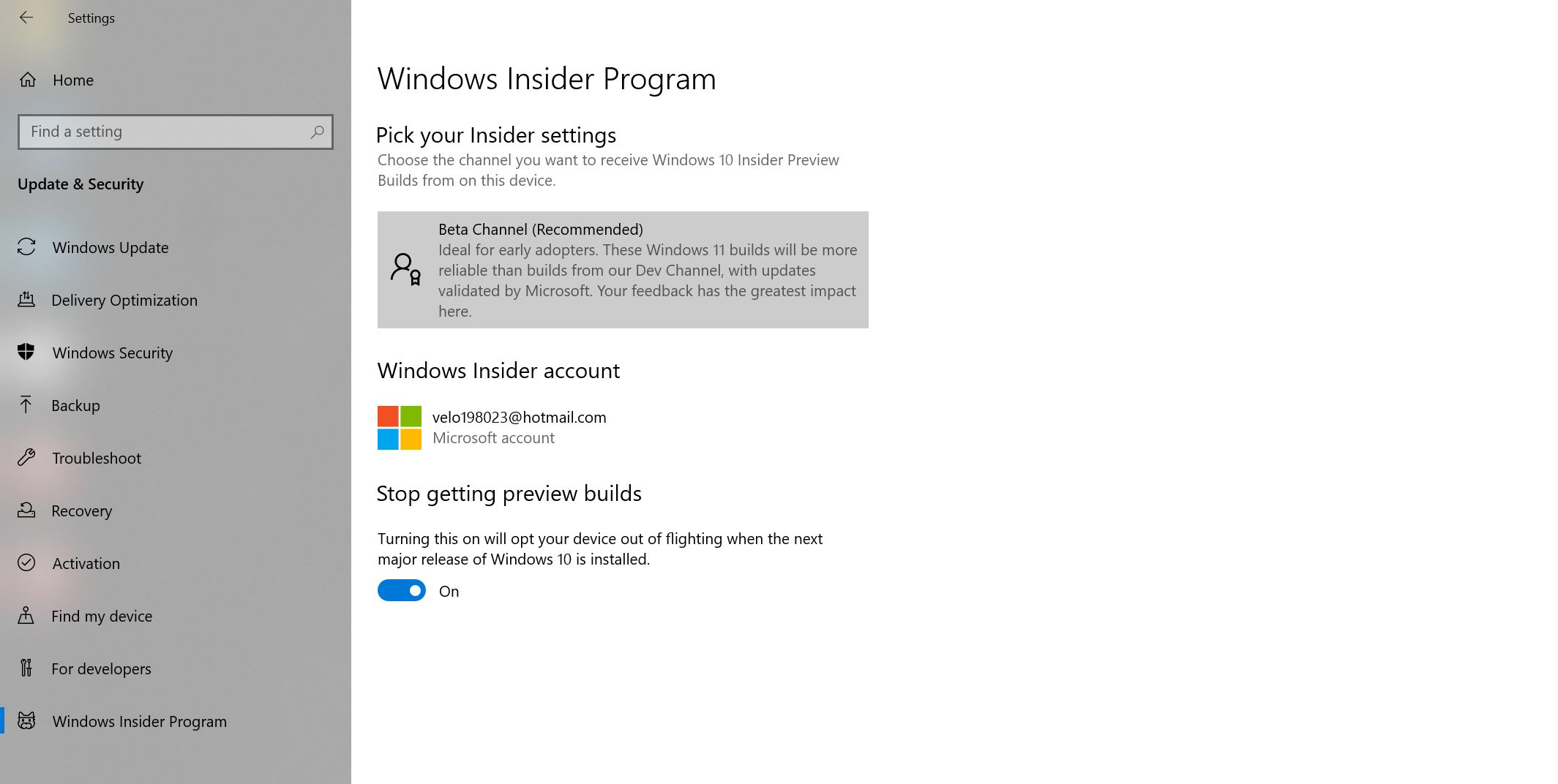Viewport: 1558px width, 784px height.
Task: Click the back arrow in Settings
Action: [x=26, y=18]
